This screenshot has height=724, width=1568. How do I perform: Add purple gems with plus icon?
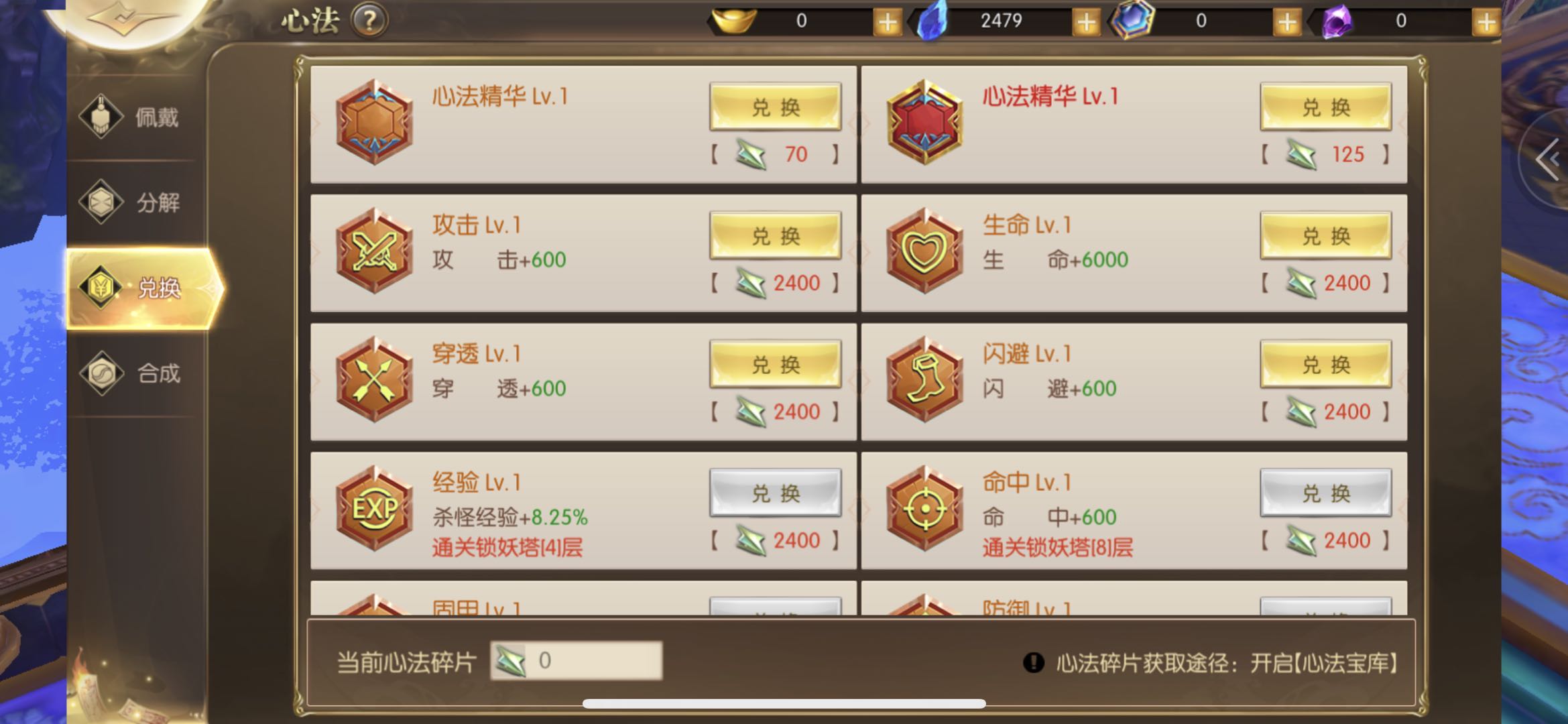coord(1486,22)
